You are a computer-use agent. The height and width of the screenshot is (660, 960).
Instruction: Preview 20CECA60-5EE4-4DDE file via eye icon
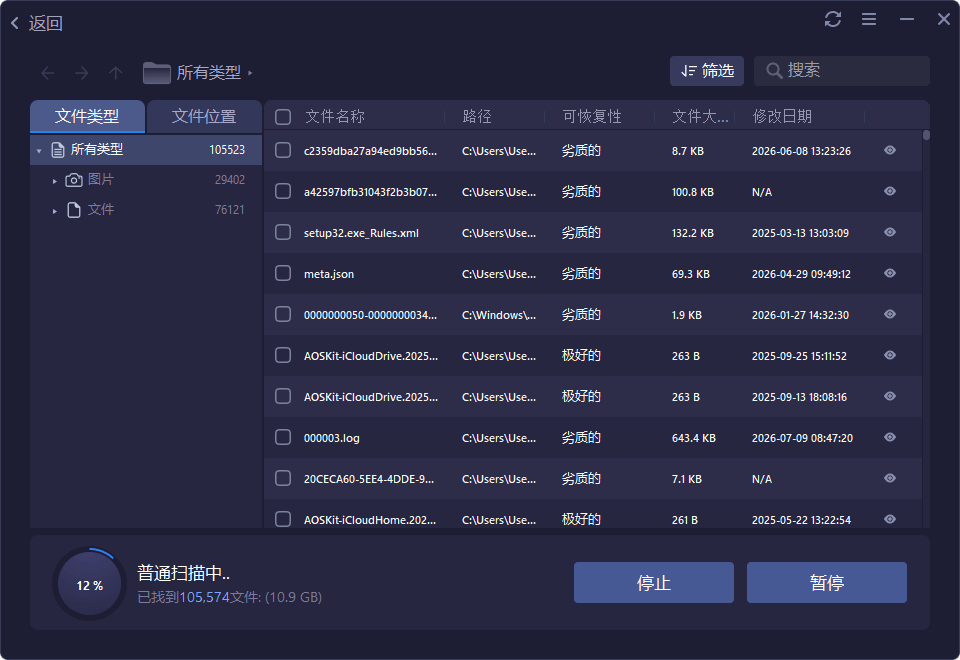(890, 478)
